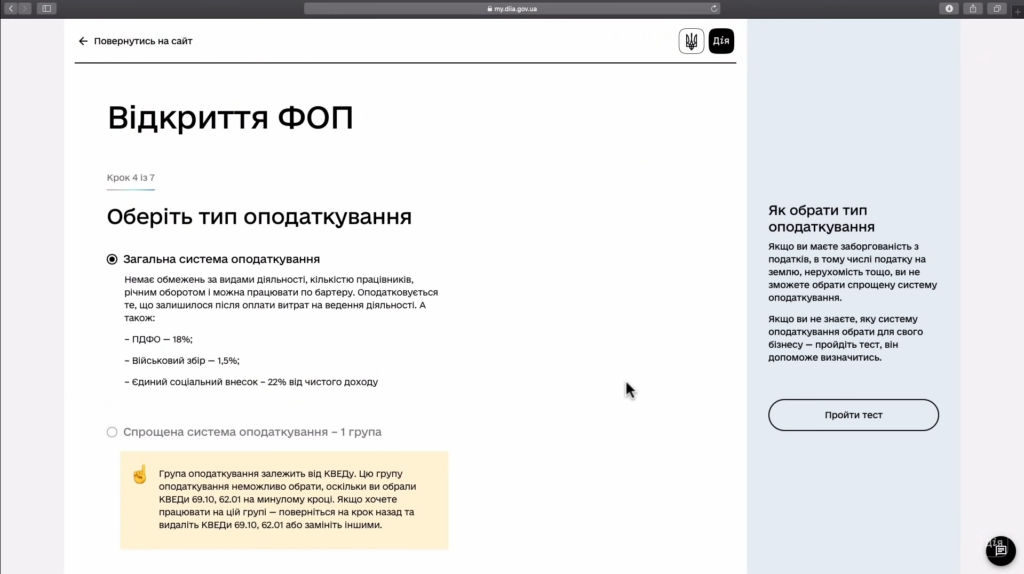
Task: Click the Крок 4 із 7 progress indicator
Action: tap(131, 178)
